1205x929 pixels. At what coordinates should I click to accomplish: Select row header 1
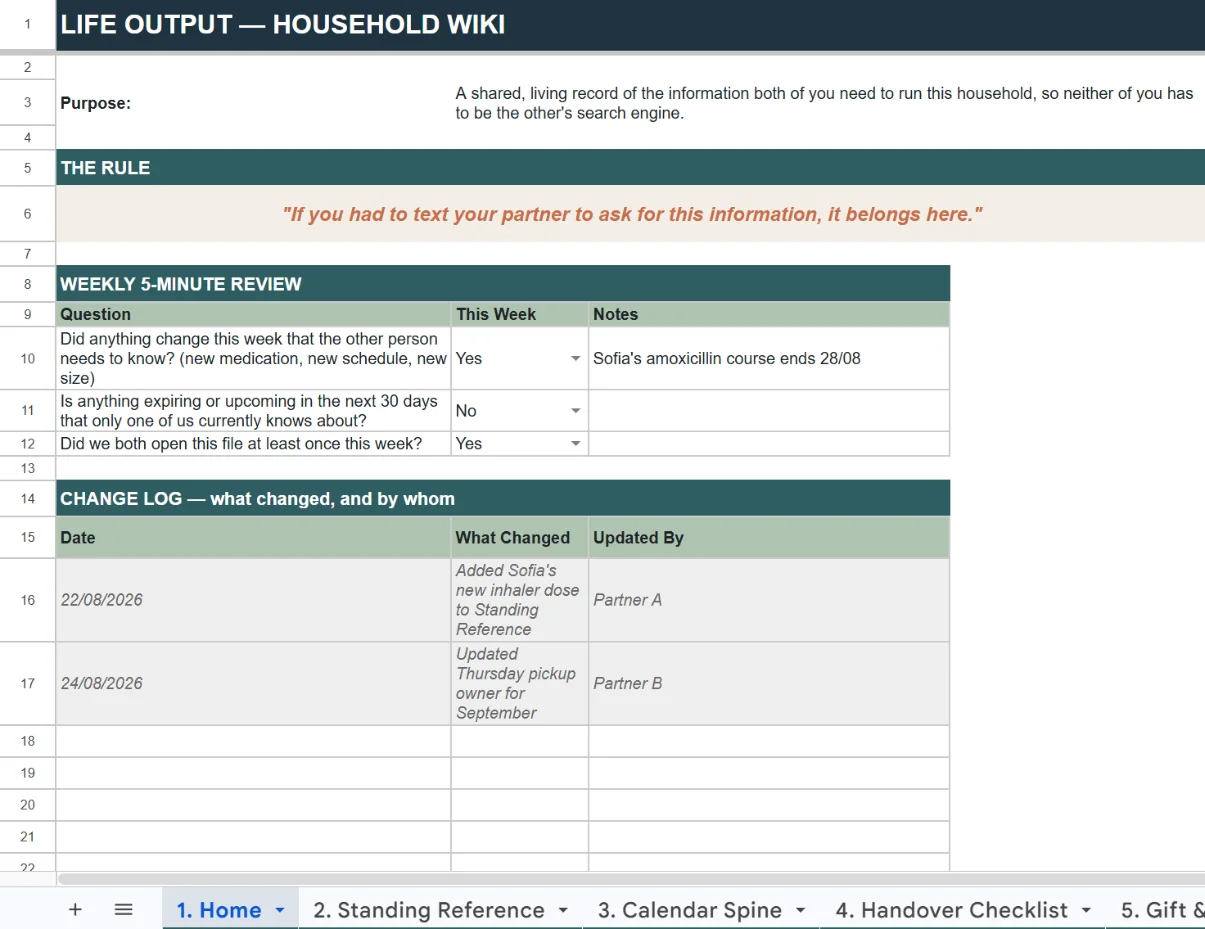pos(27,25)
